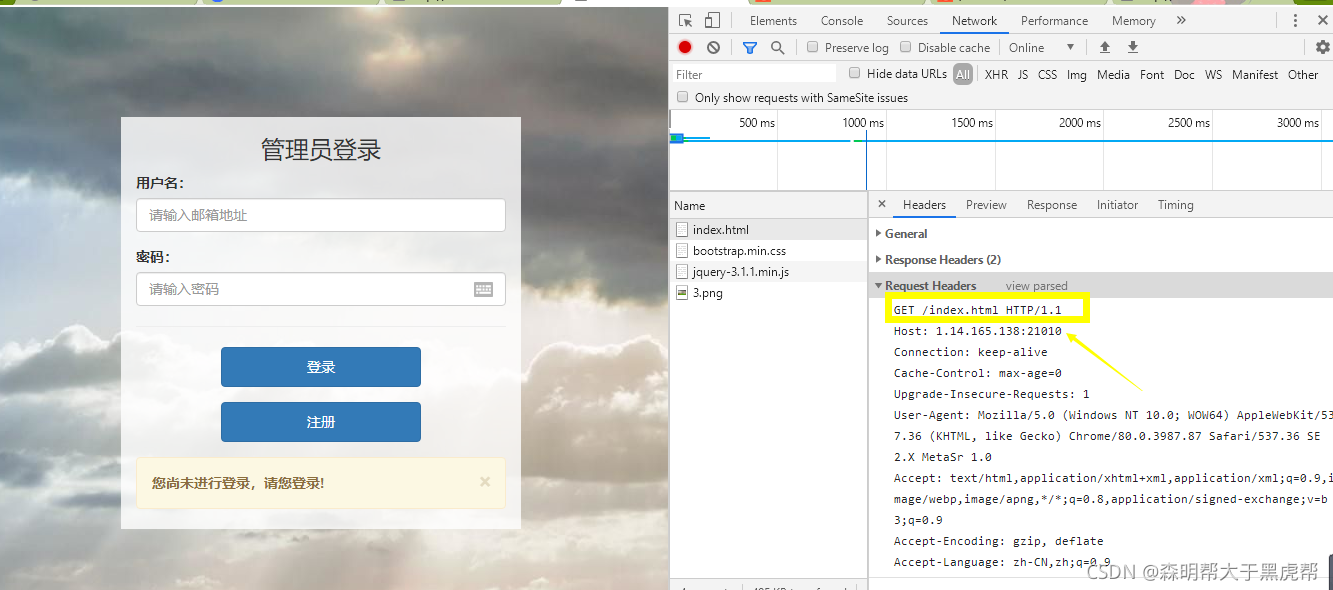
Task: Filter requests by Img
Action: tap(1076, 74)
